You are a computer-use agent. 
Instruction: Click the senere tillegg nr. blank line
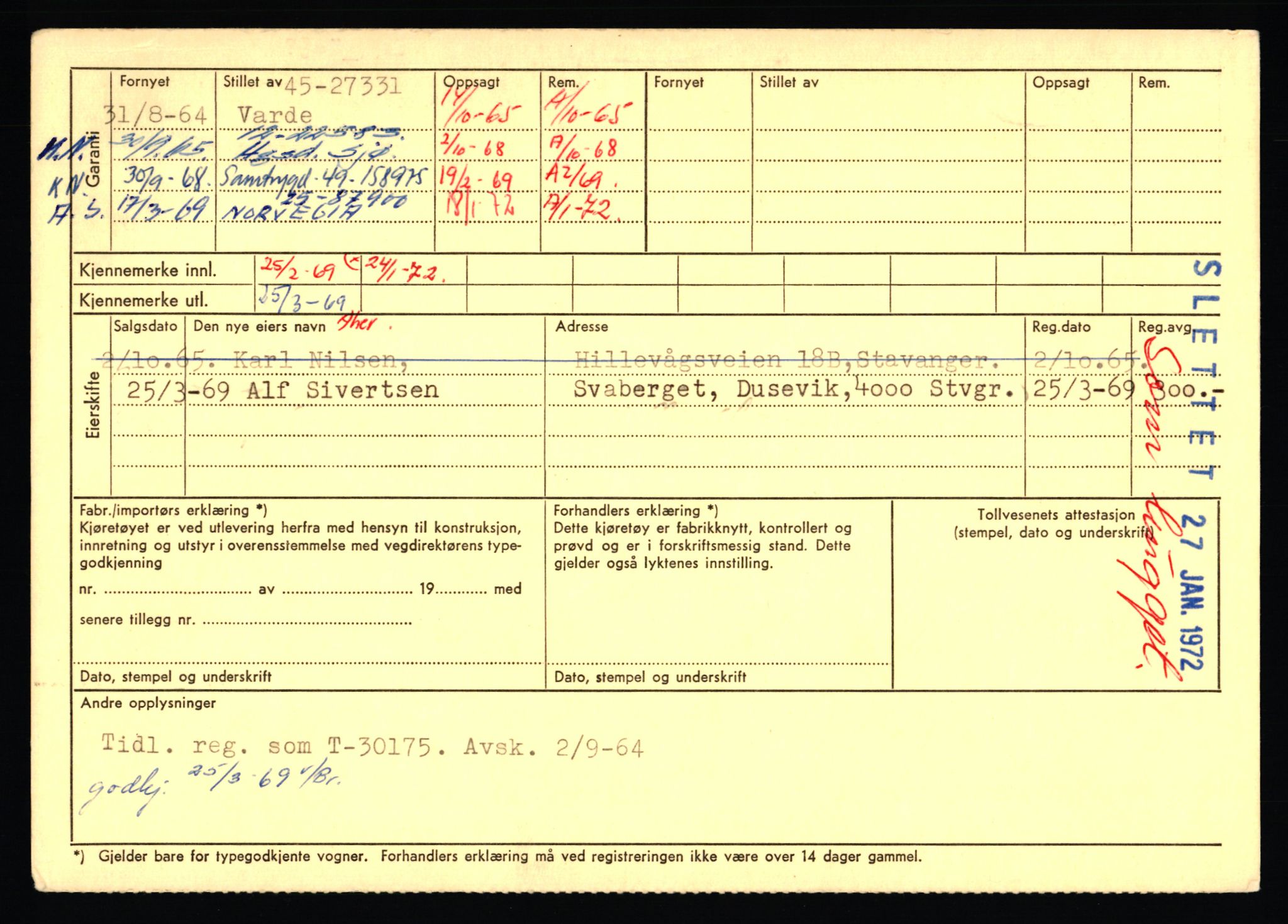(x=308, y=621)
